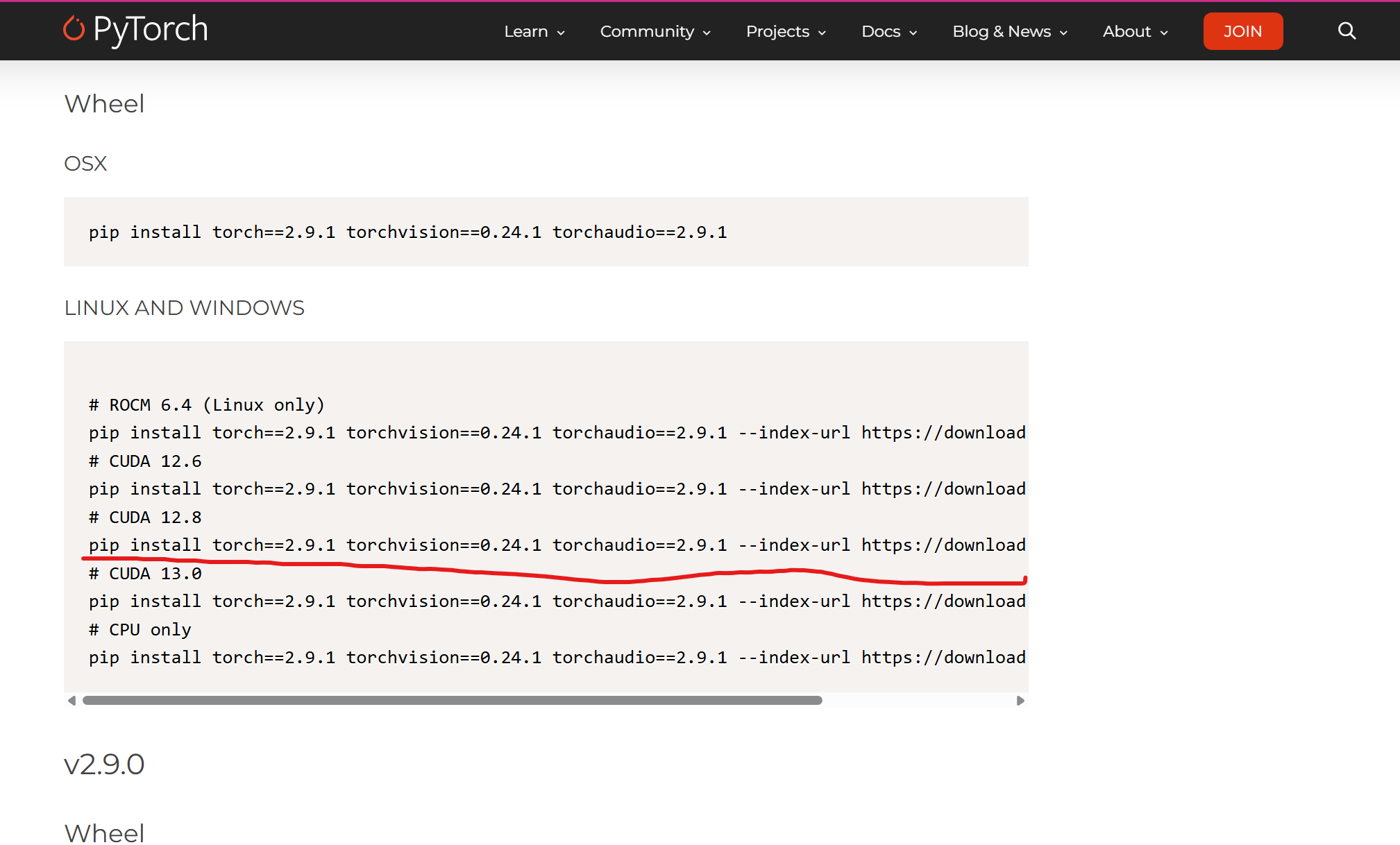
Task: Click the PyTorch wordmark home link
Action: click(150, 29)
